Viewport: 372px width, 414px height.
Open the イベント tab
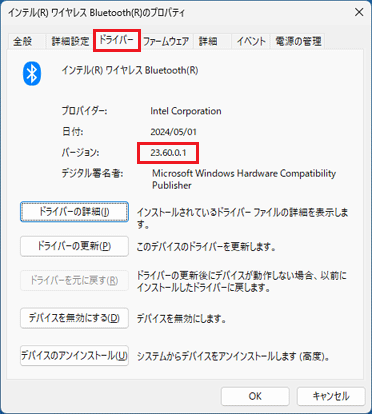(x=251, y=41)
